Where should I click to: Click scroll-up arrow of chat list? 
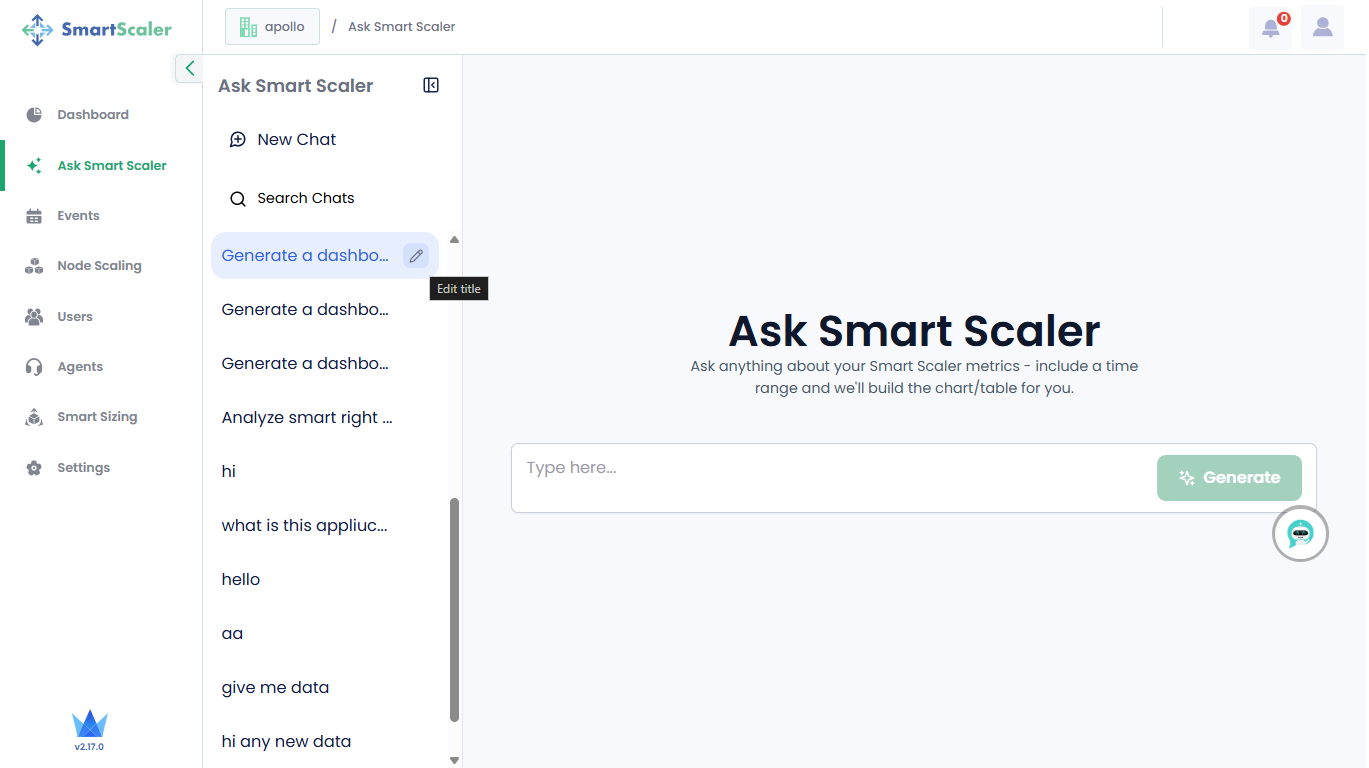(454, 240)
